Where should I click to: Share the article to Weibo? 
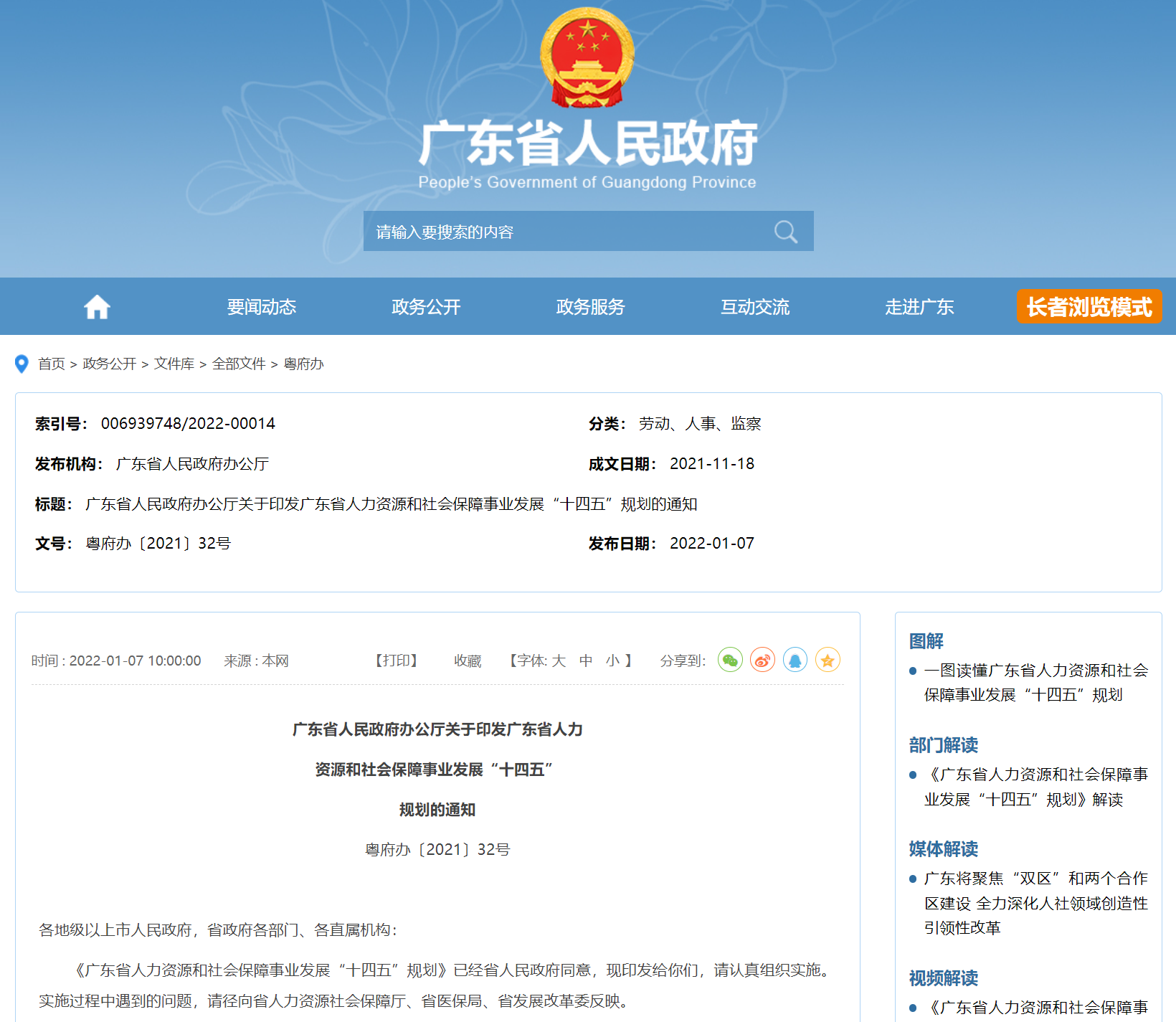click(762, 660)
